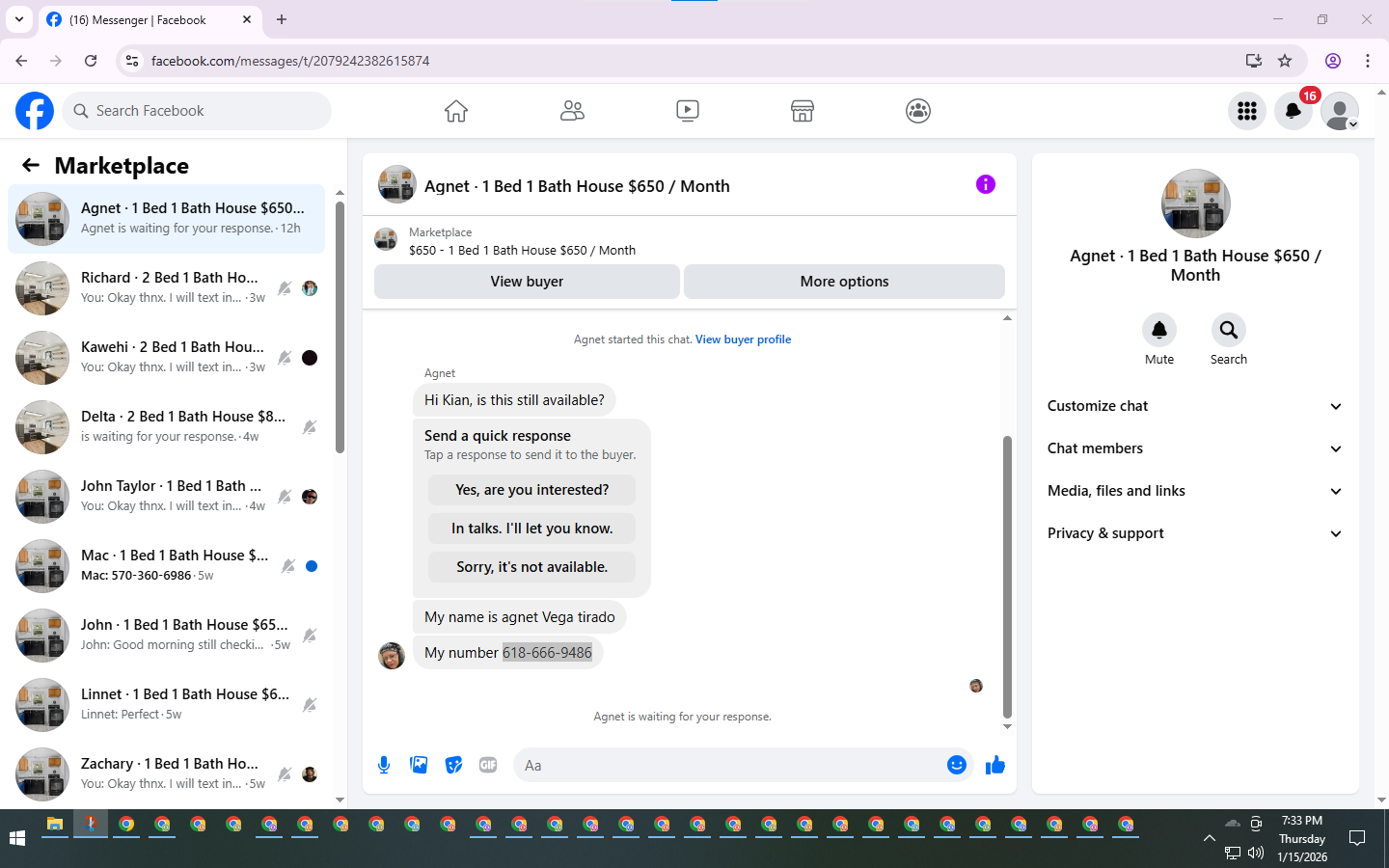
Task: Click the attach photo icon in composer
Action: tap(419, 765)
